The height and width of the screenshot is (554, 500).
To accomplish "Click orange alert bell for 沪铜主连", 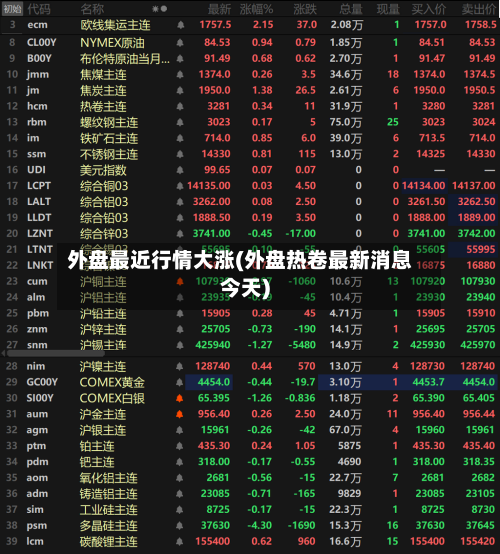I will (180, 282).
